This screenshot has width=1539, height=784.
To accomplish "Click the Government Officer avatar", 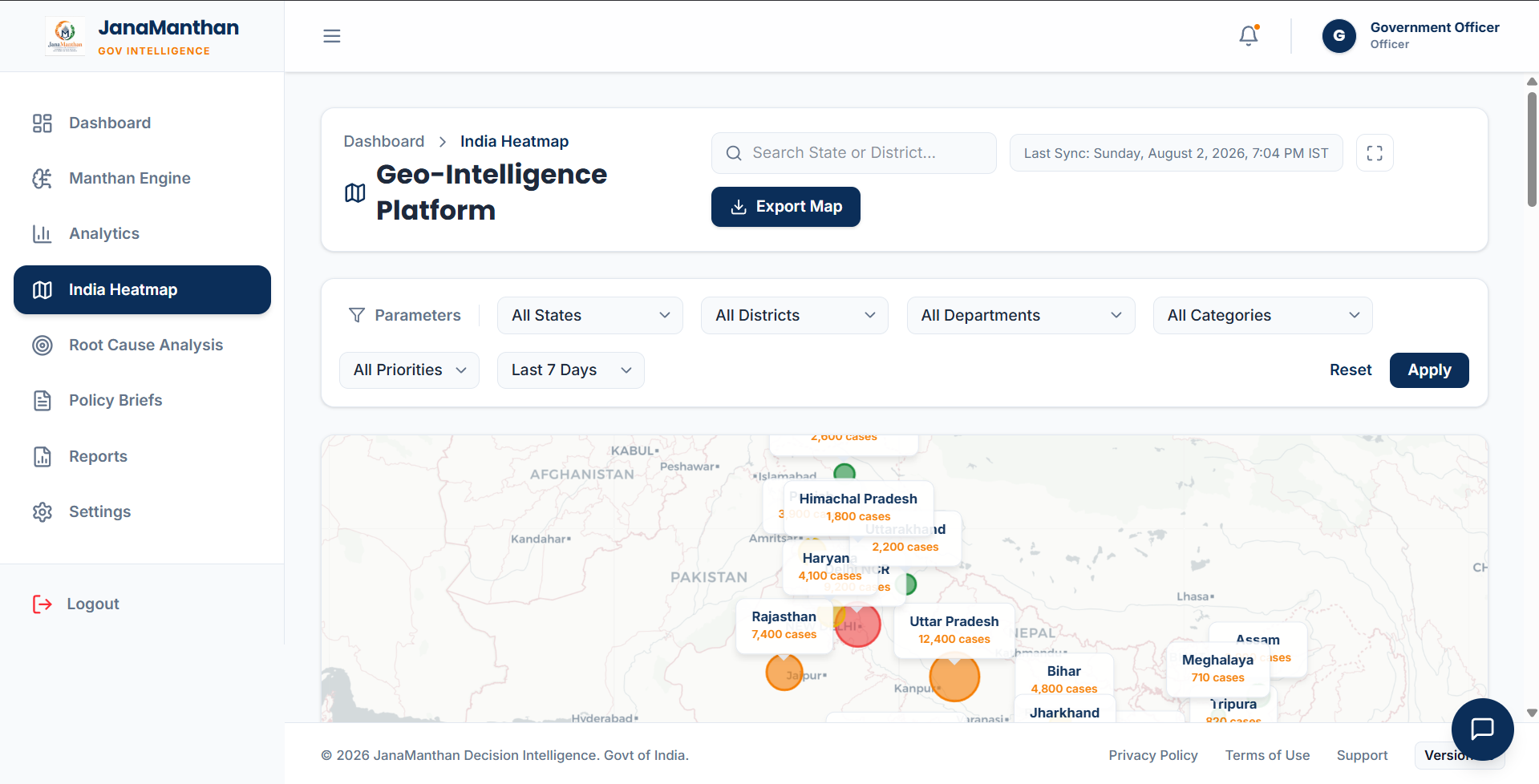I will (x=1339, y=36).
